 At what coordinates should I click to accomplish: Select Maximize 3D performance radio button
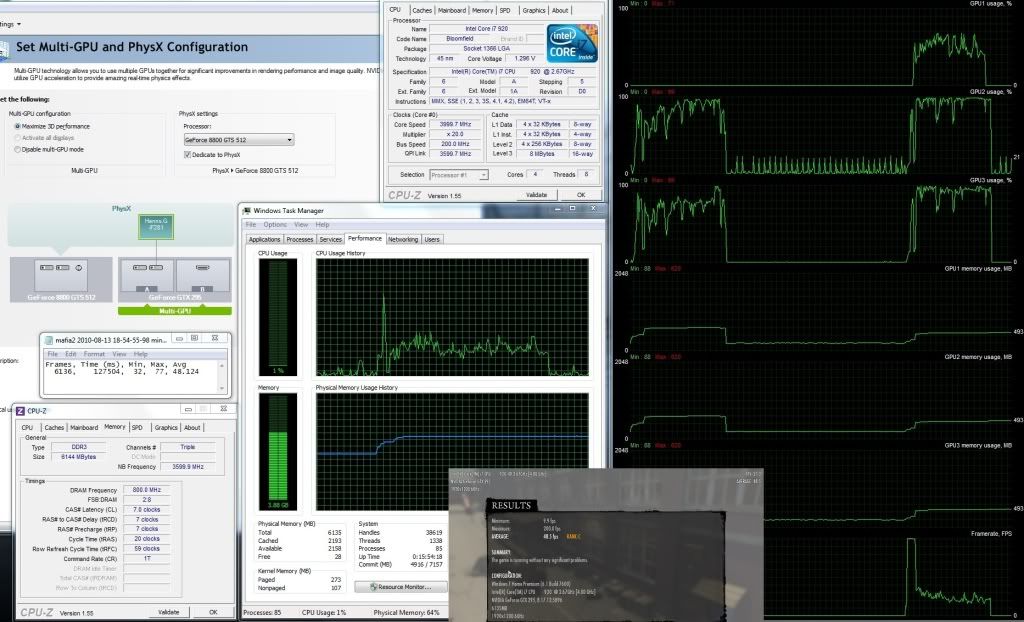coord(18,126)
